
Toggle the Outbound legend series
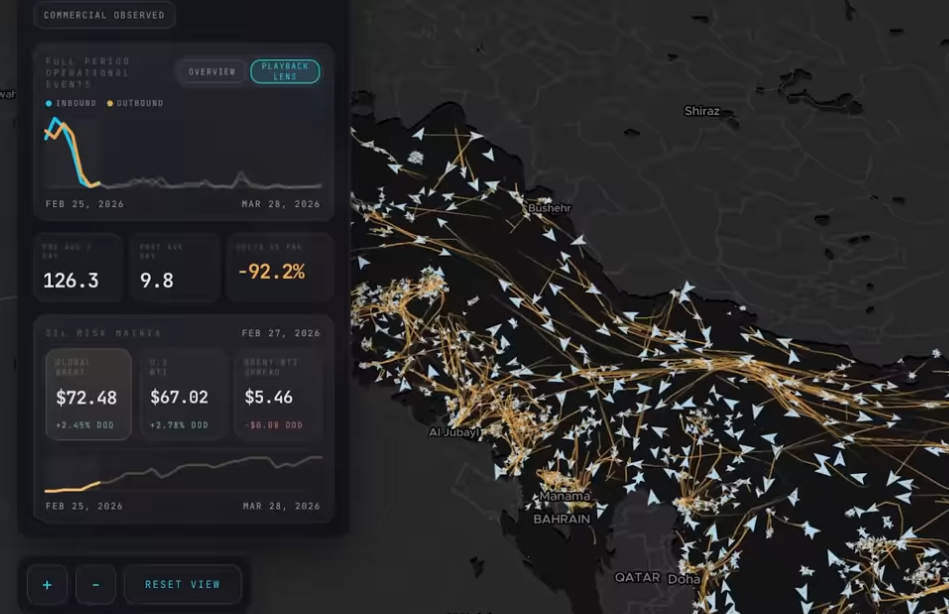(135, 103)
